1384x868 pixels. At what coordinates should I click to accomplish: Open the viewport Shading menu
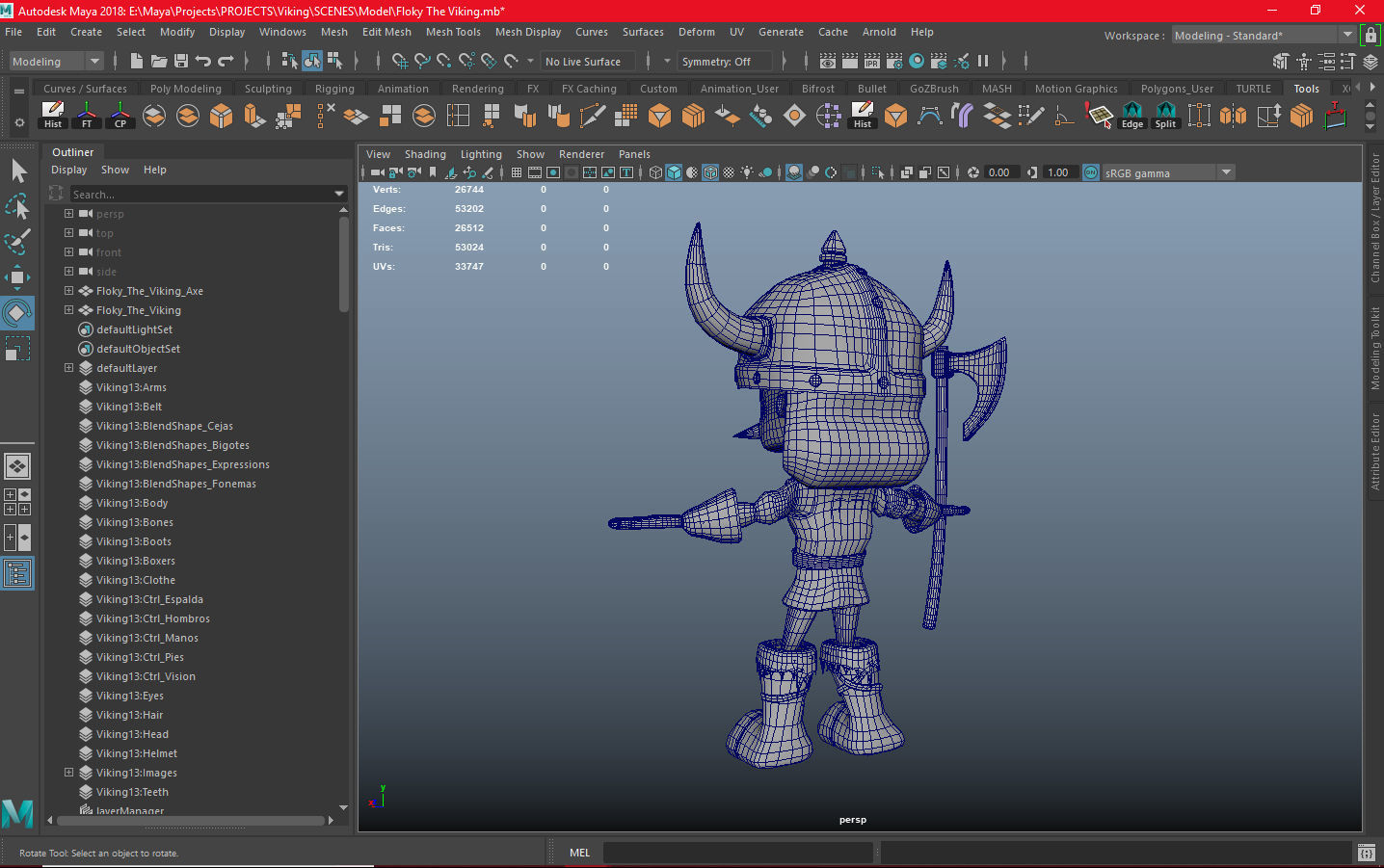425,154
